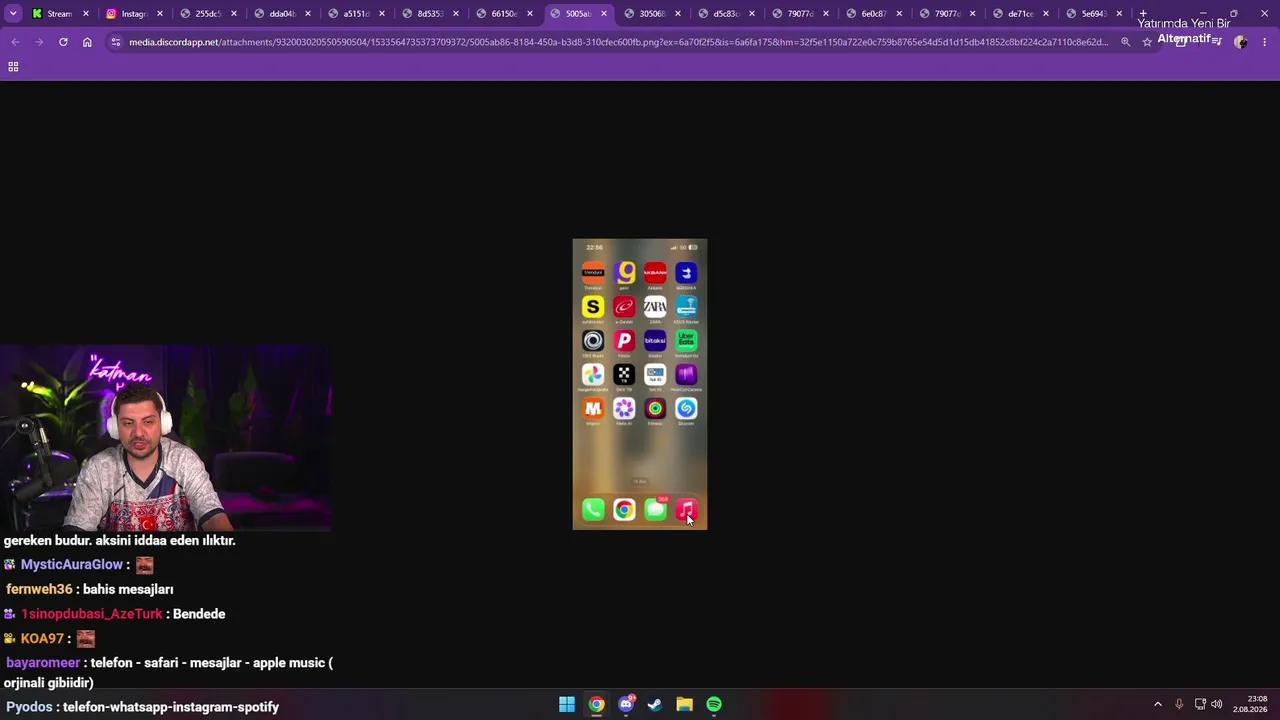Close the active 5005ab tab

pyautogui.click(x=604, y=14)
